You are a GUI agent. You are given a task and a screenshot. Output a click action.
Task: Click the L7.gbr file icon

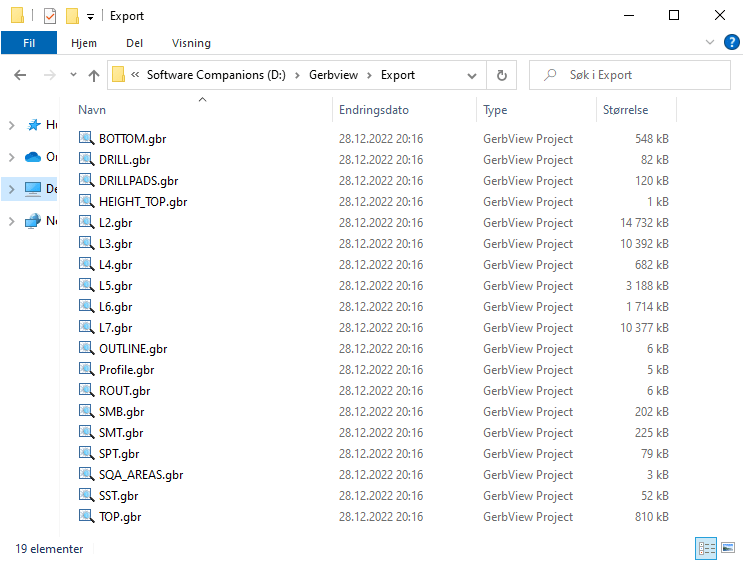coord(86,327)
